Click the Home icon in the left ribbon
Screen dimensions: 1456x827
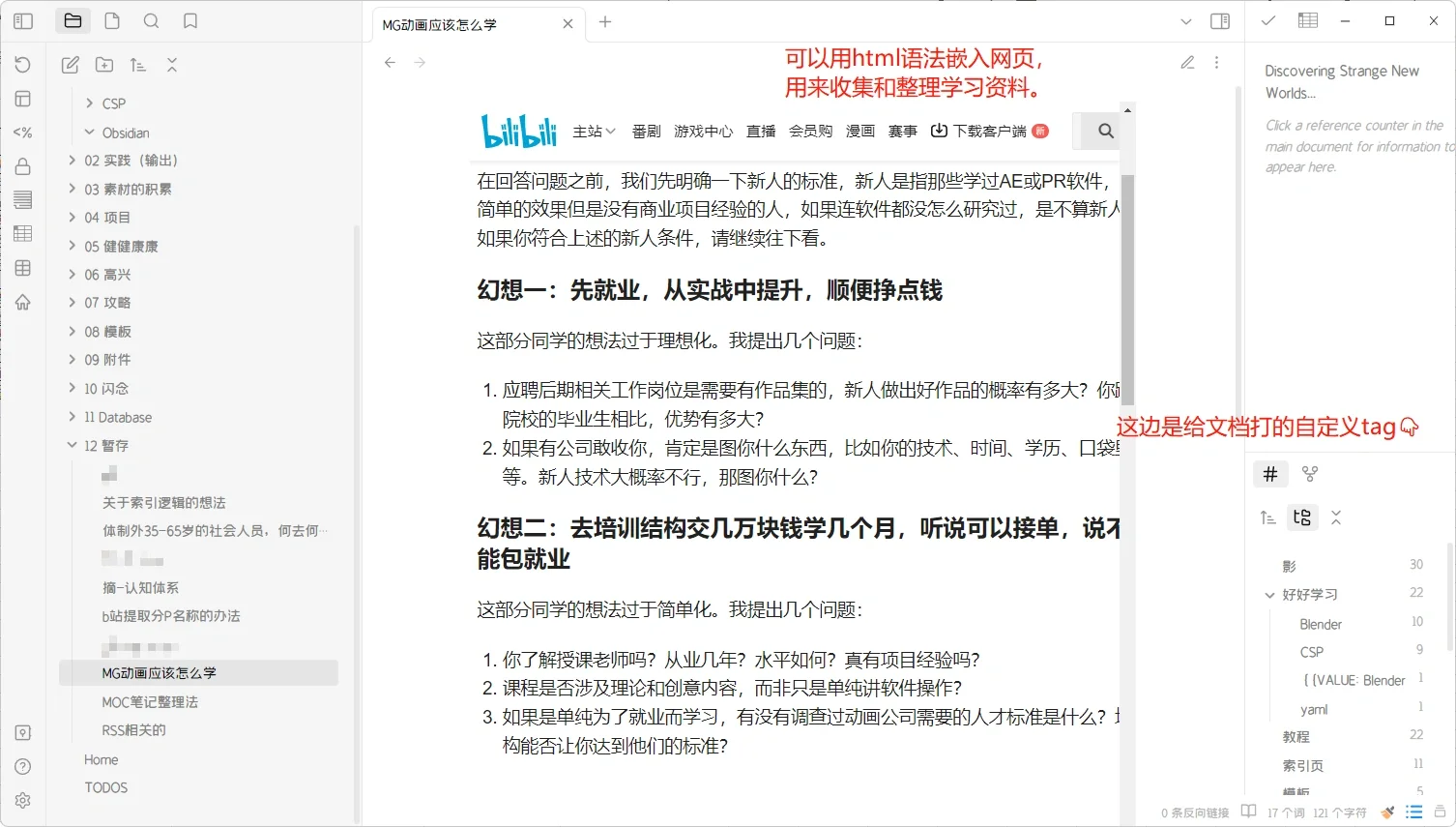point(22,302)
